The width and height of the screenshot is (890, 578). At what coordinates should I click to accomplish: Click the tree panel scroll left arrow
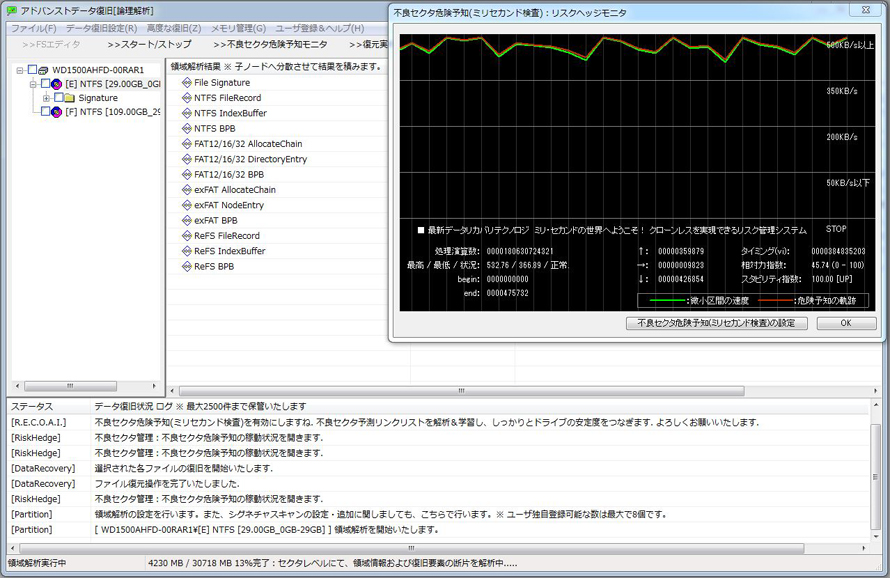(18, 386)
